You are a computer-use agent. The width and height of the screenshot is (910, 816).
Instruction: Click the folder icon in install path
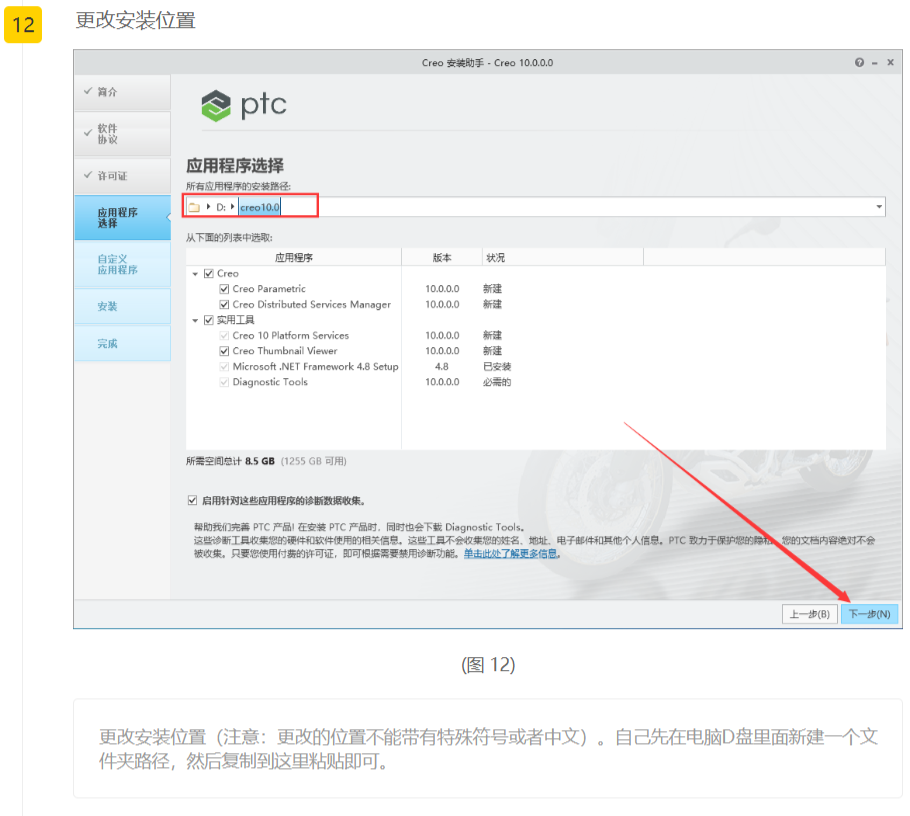194,207
